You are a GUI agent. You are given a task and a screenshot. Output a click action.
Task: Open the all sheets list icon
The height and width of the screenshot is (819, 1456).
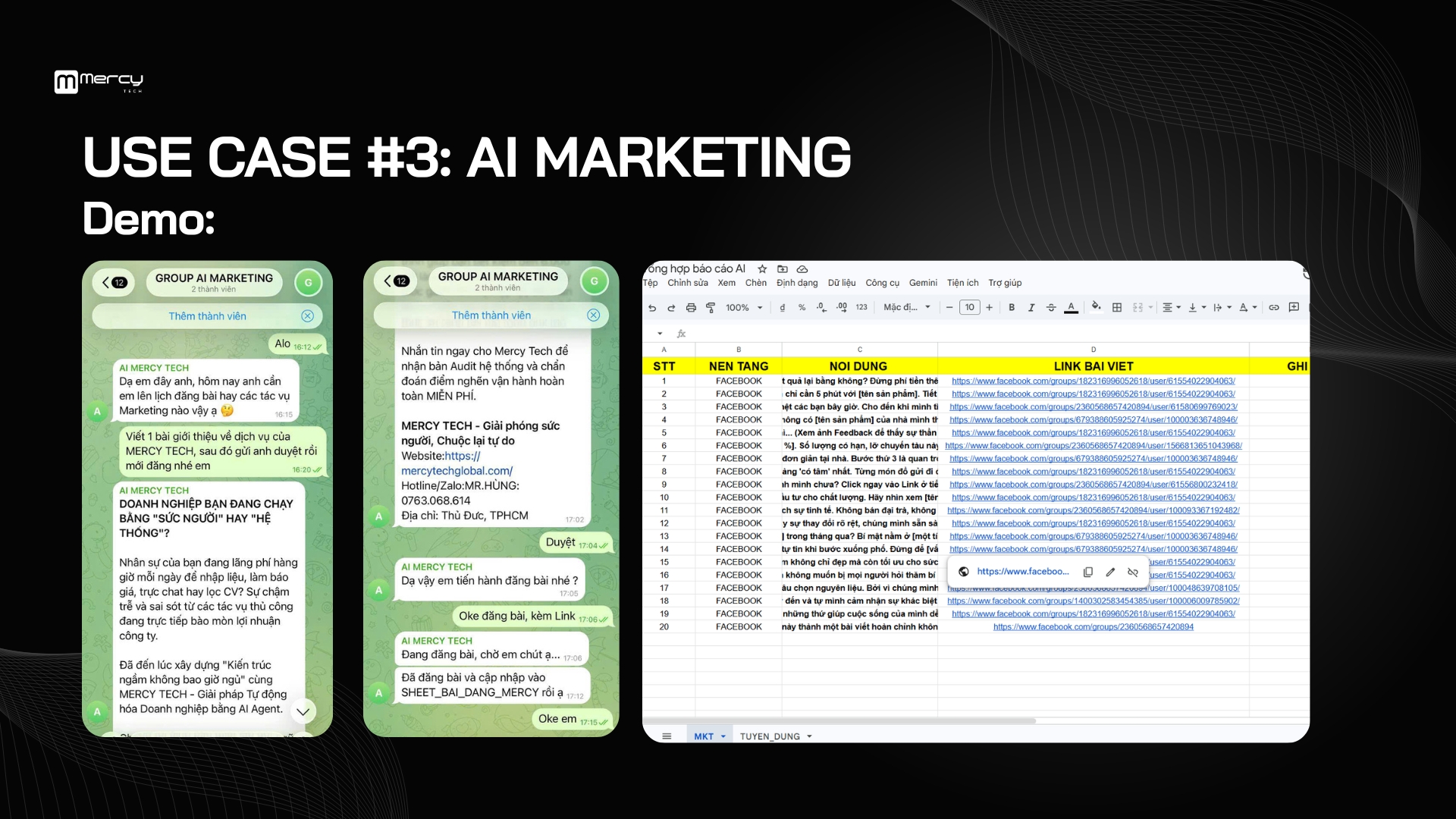coord(667,736)
